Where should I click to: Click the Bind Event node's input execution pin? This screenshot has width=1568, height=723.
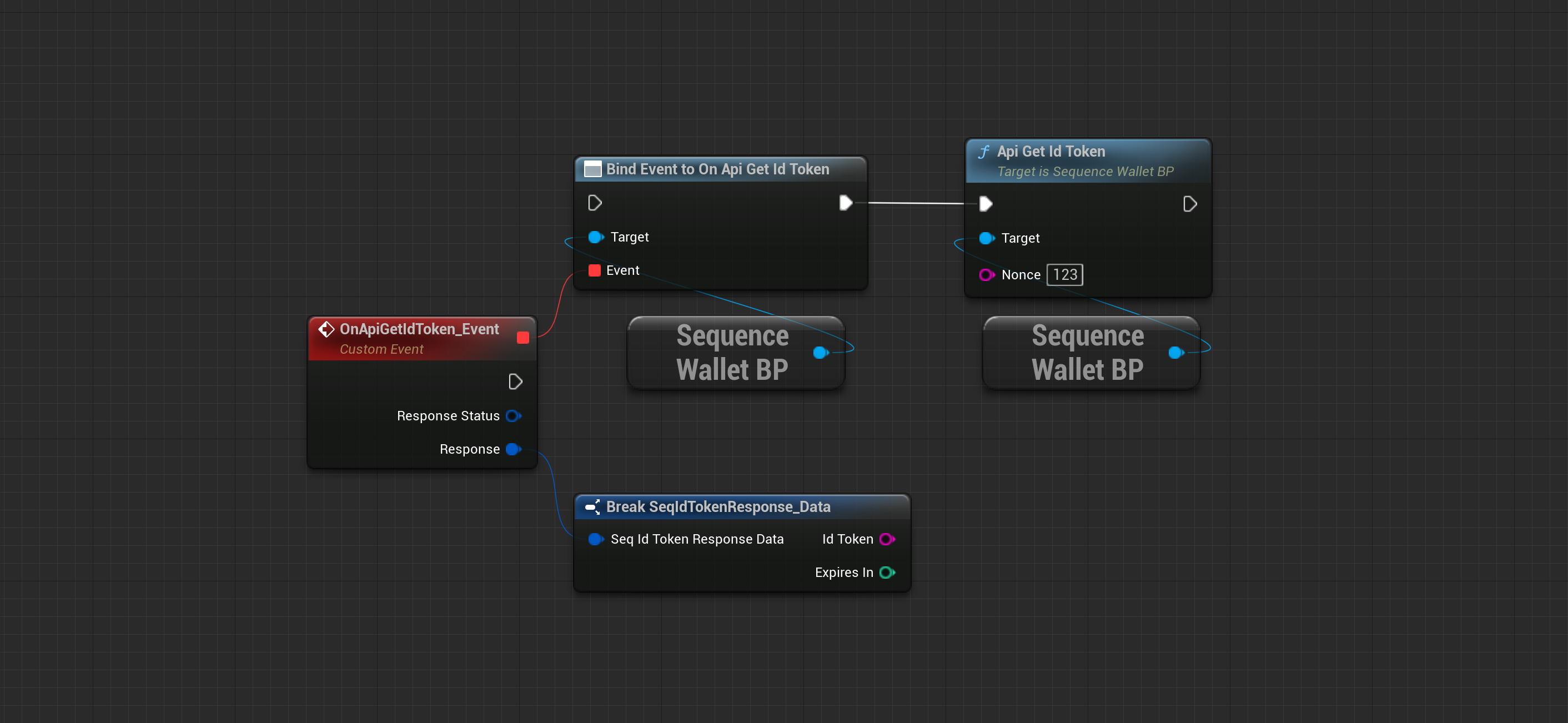click(595, 203)
